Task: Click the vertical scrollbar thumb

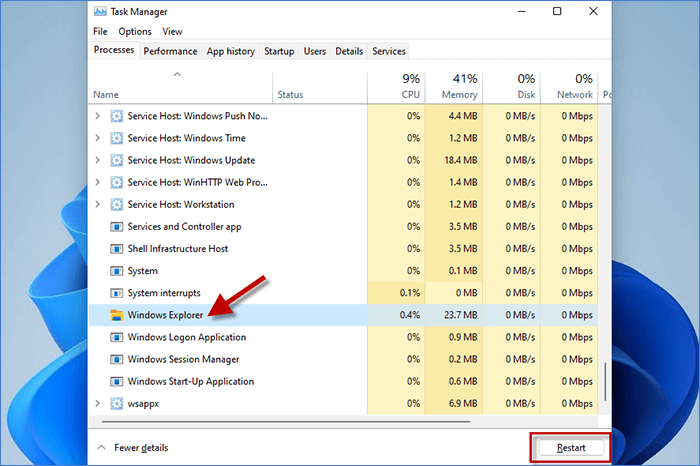Action: (x=605, y=382)
